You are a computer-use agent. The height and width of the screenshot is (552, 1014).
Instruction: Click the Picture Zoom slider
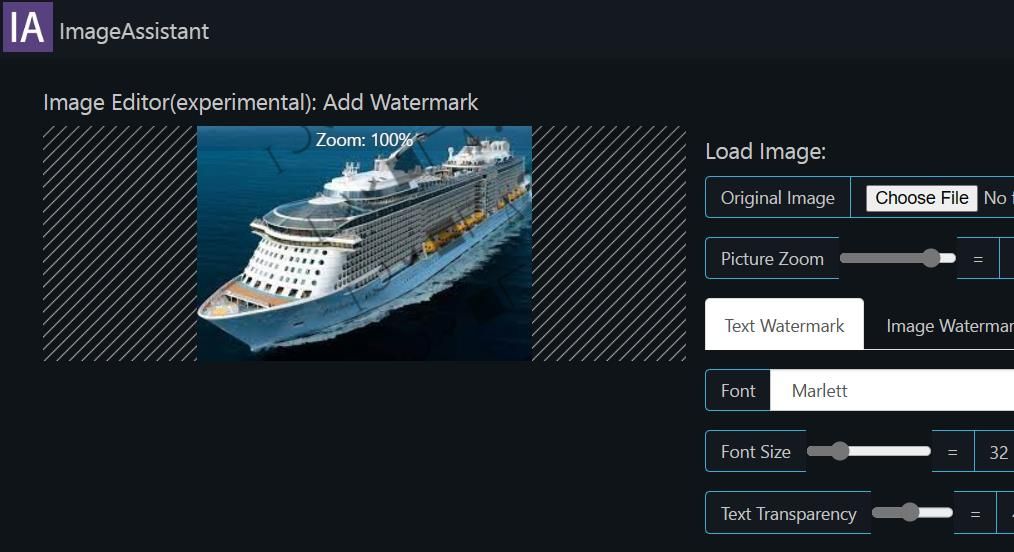tap(897, 258)
